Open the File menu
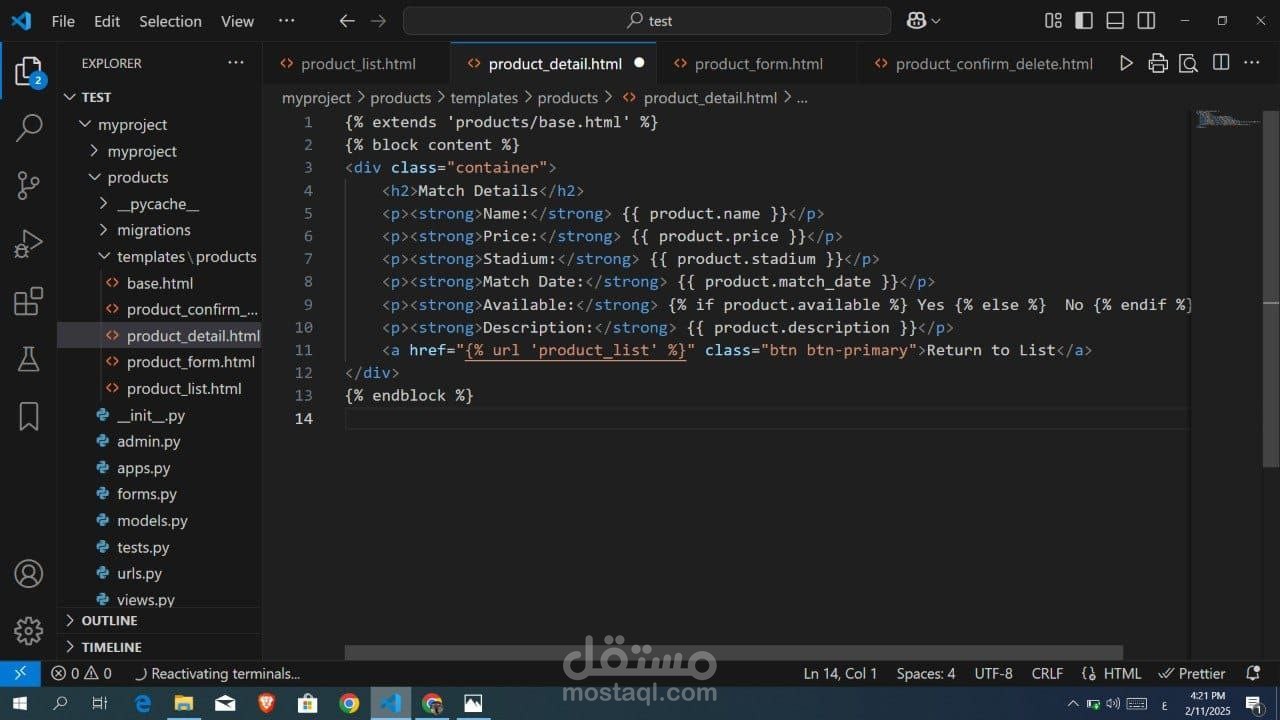 [63, 21]
